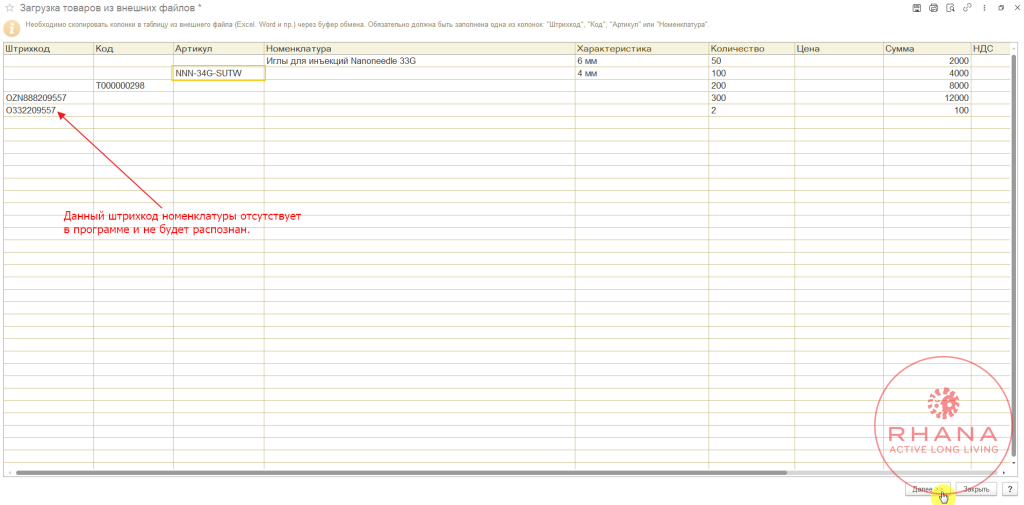Click the restore window icon
1024x505 pixels.
(1001, 8)
